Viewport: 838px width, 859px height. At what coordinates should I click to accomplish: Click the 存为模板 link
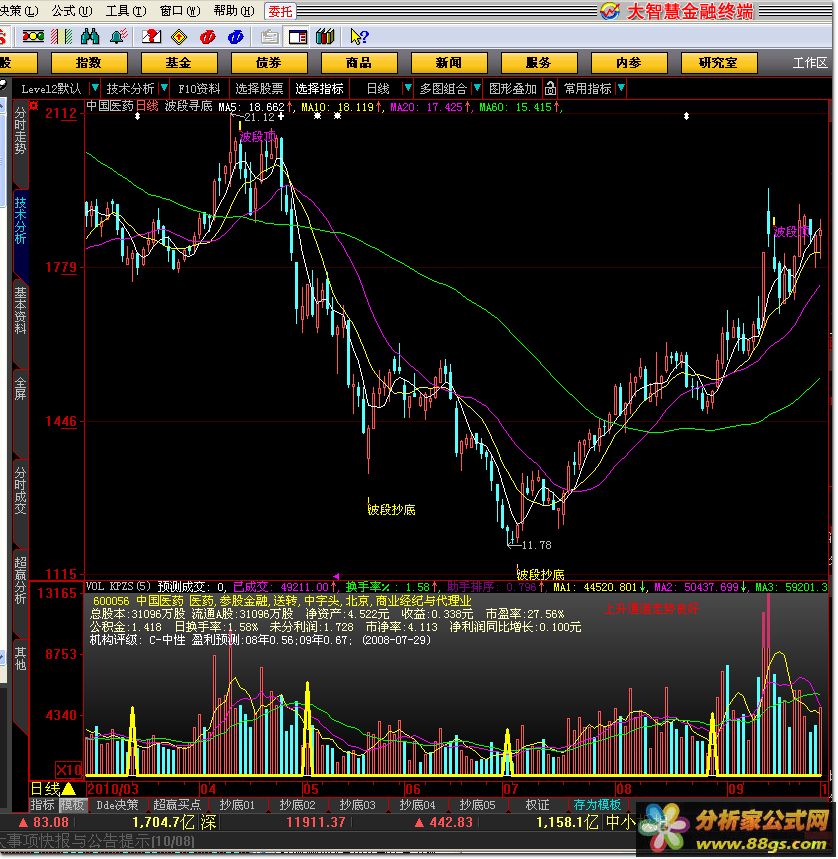pos(597,805)
